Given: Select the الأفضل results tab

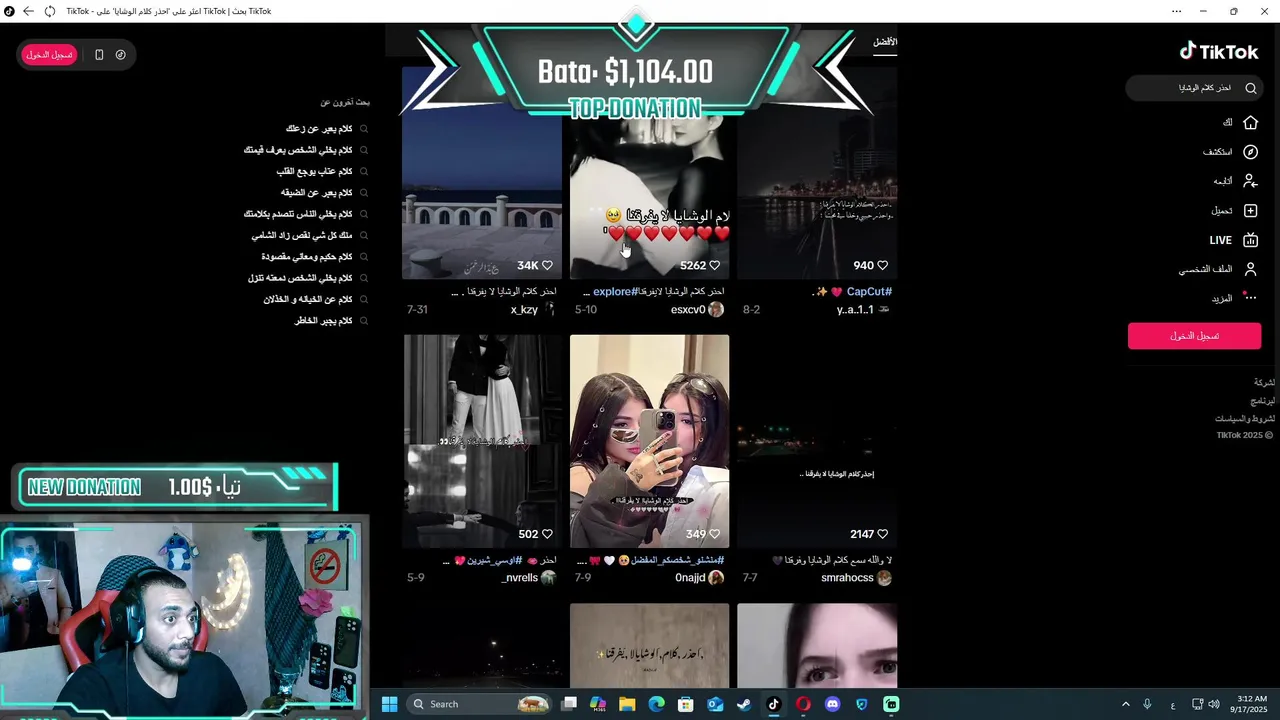Looking at the screenshot, I should (885, 42).
